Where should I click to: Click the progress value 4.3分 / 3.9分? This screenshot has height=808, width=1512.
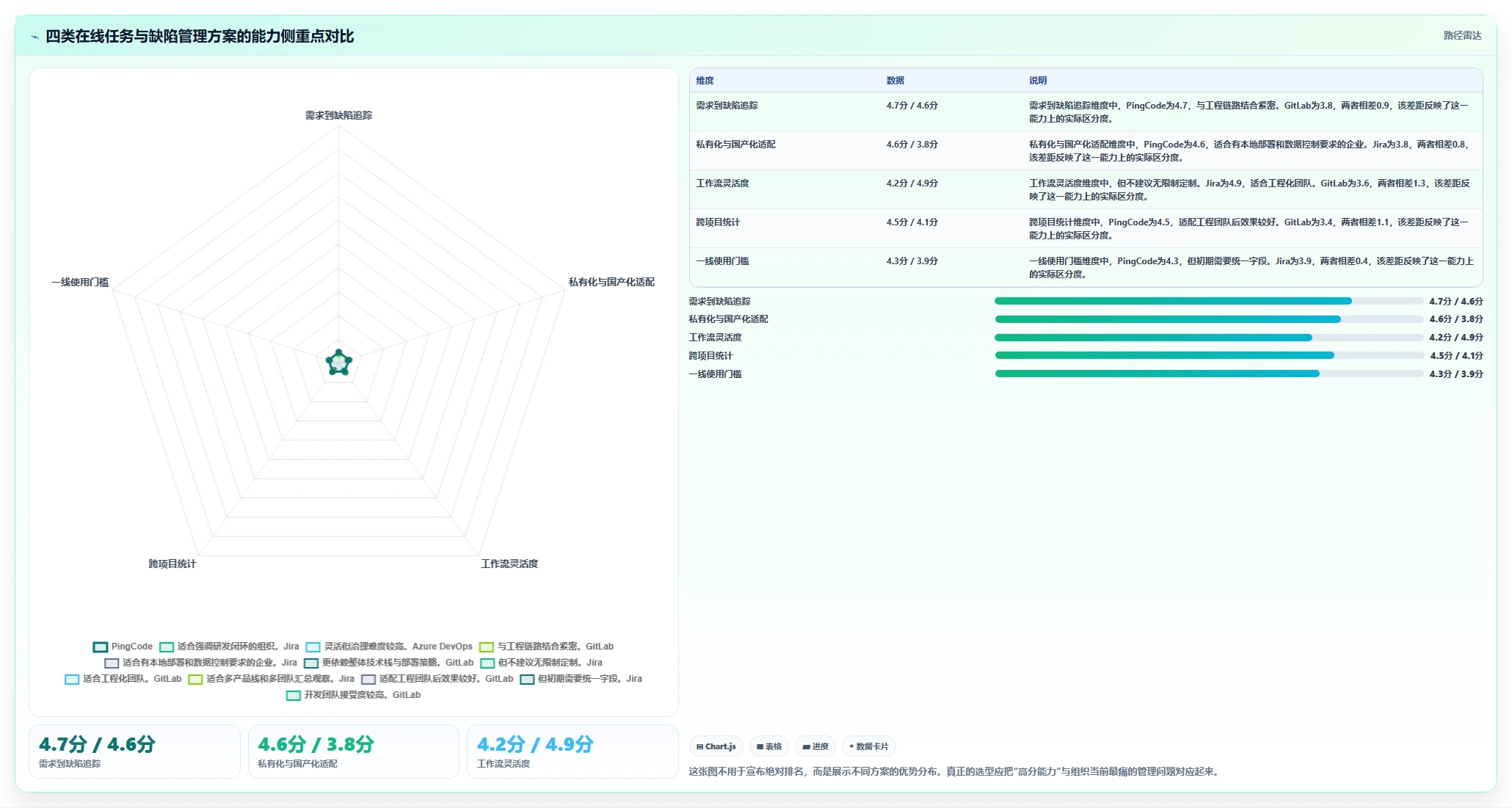1456,374
